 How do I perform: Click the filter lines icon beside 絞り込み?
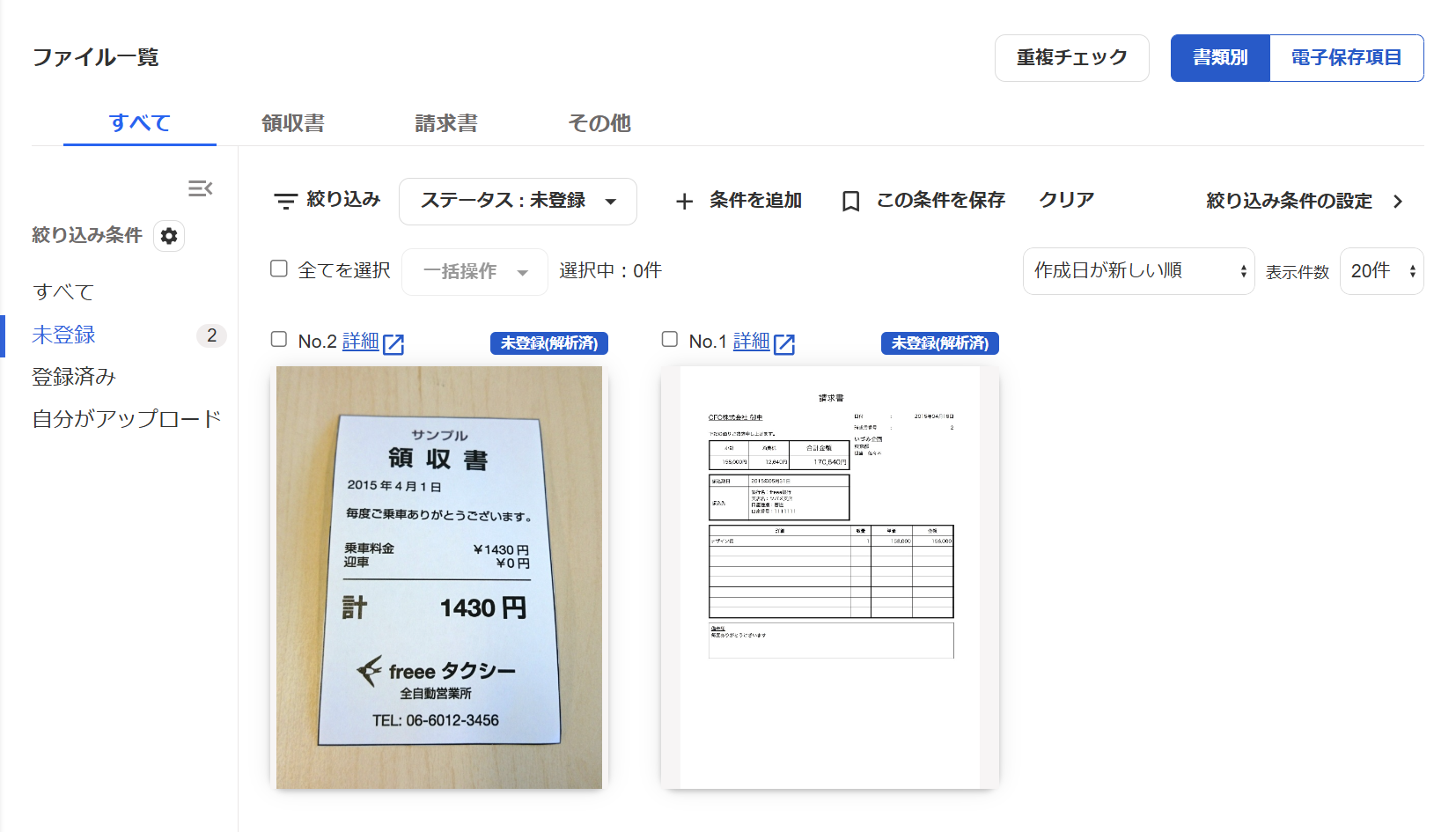tap(285, 201)
